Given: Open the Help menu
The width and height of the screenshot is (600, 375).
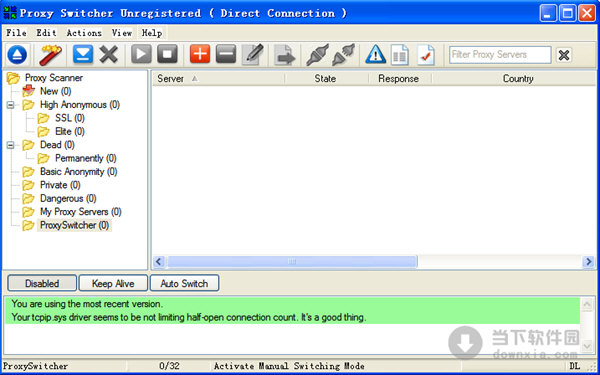Looking at the screenshot, I should click(x=152, y=33).
